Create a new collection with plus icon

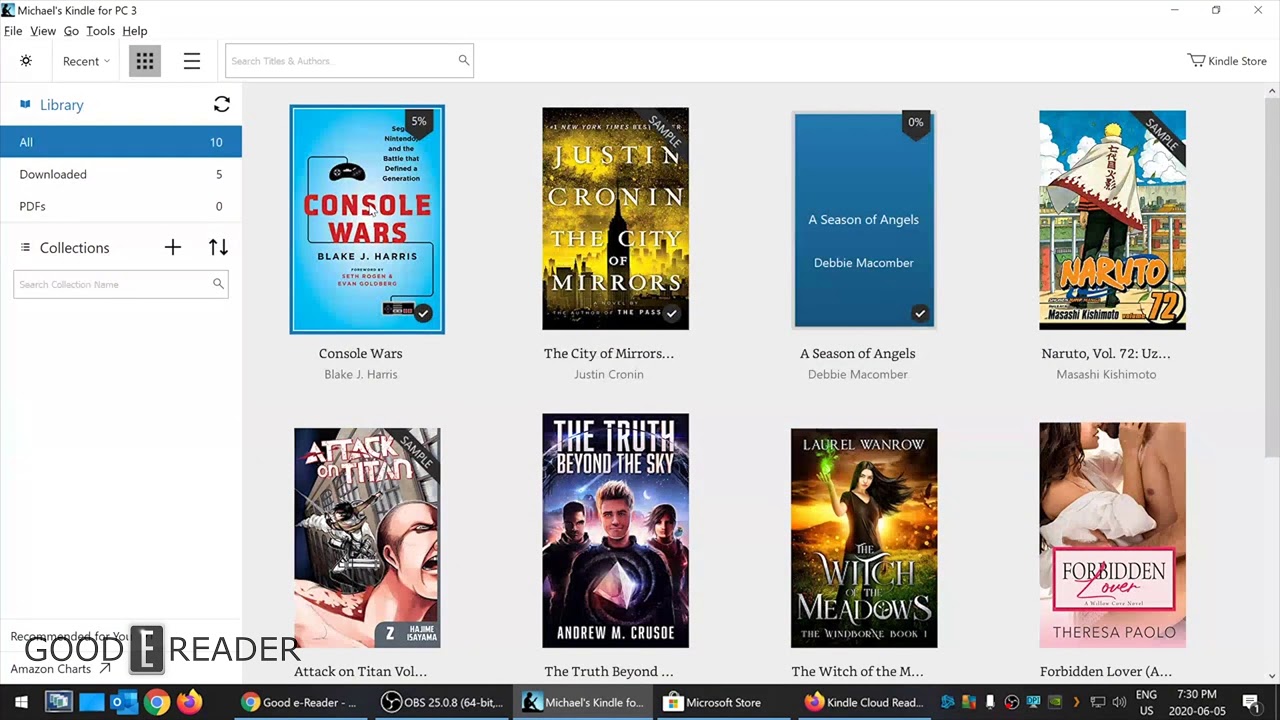tap(173, 247)
